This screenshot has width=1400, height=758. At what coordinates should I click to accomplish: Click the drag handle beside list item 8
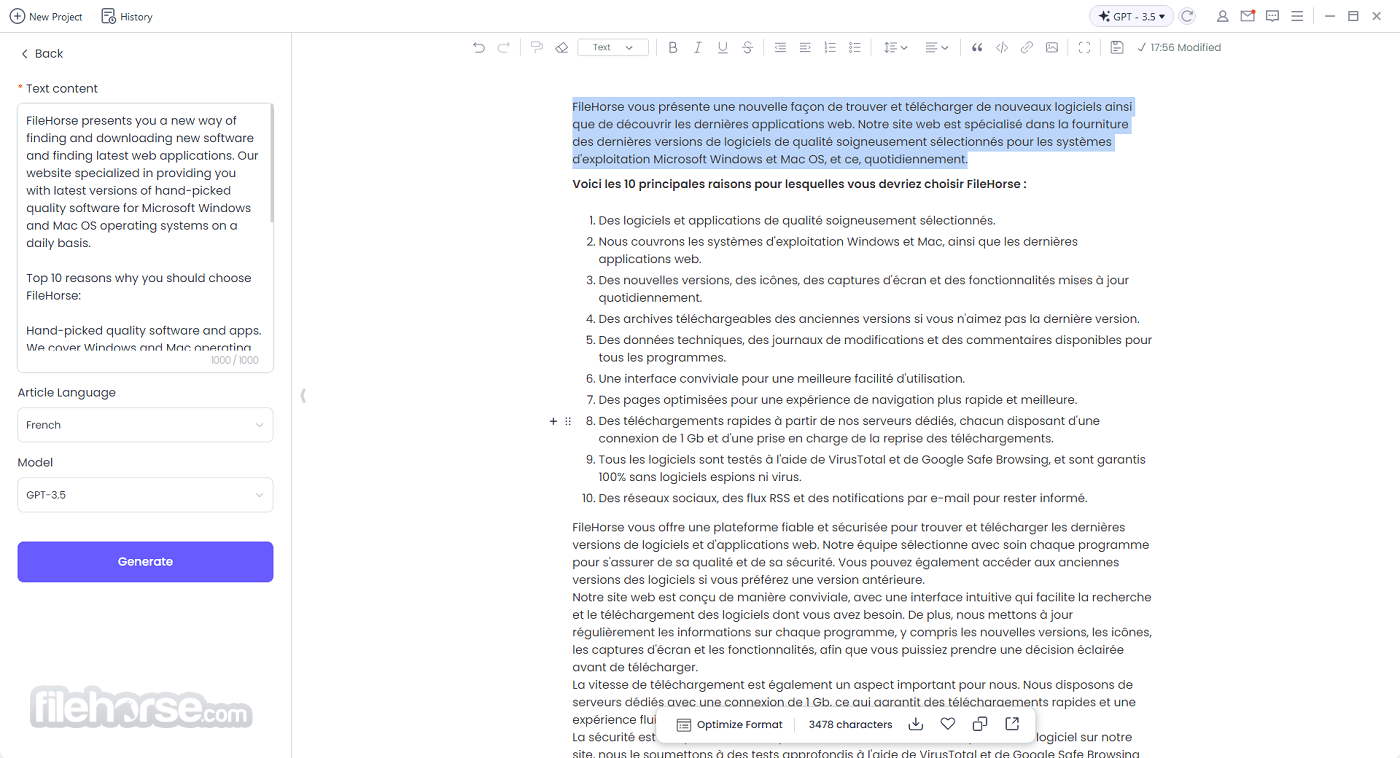tap(568, 422)
